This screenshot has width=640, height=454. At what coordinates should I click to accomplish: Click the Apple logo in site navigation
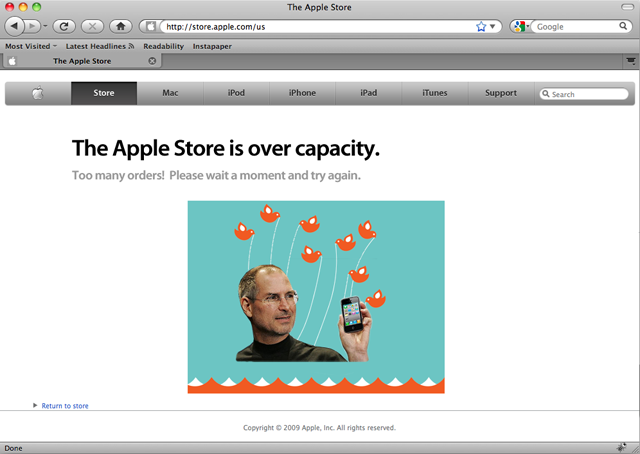pos(38,93)
